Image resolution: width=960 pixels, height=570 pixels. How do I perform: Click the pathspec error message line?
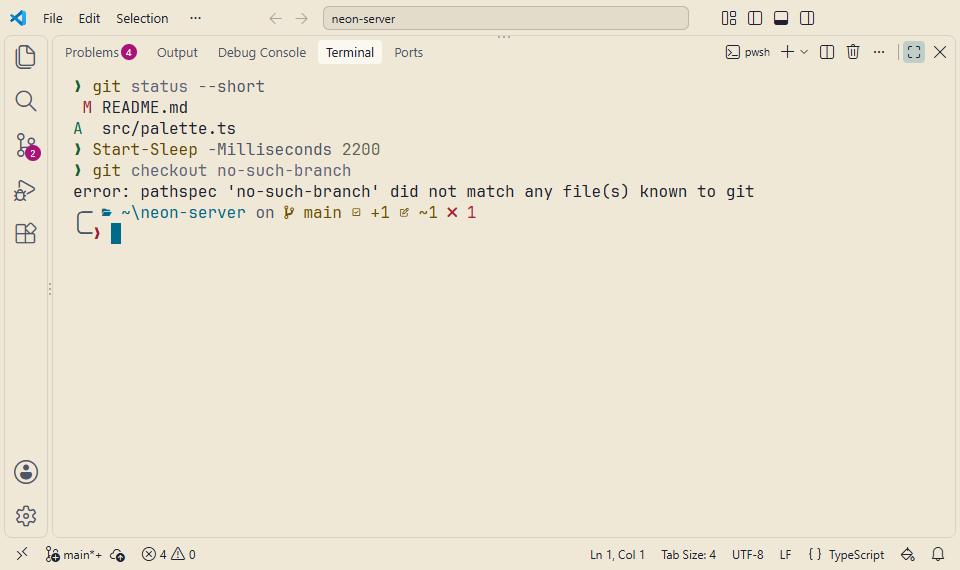[413, 192]
